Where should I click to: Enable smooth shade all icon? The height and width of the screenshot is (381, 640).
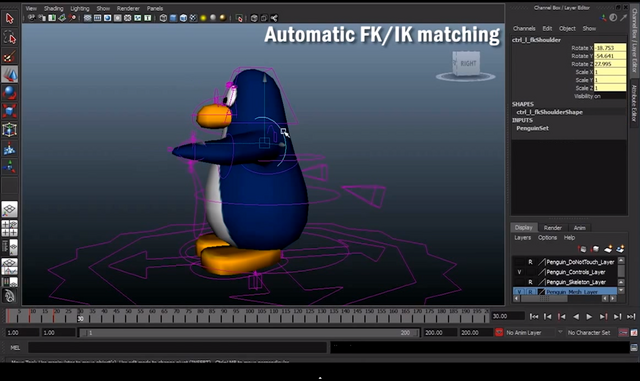pyautogui.click(x=173, y=18)
